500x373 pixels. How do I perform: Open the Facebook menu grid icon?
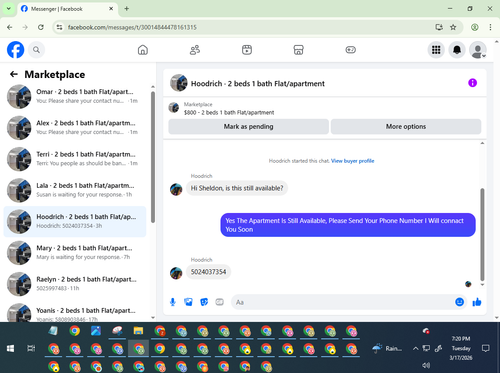pyautogui.click(x=436, y=50)
